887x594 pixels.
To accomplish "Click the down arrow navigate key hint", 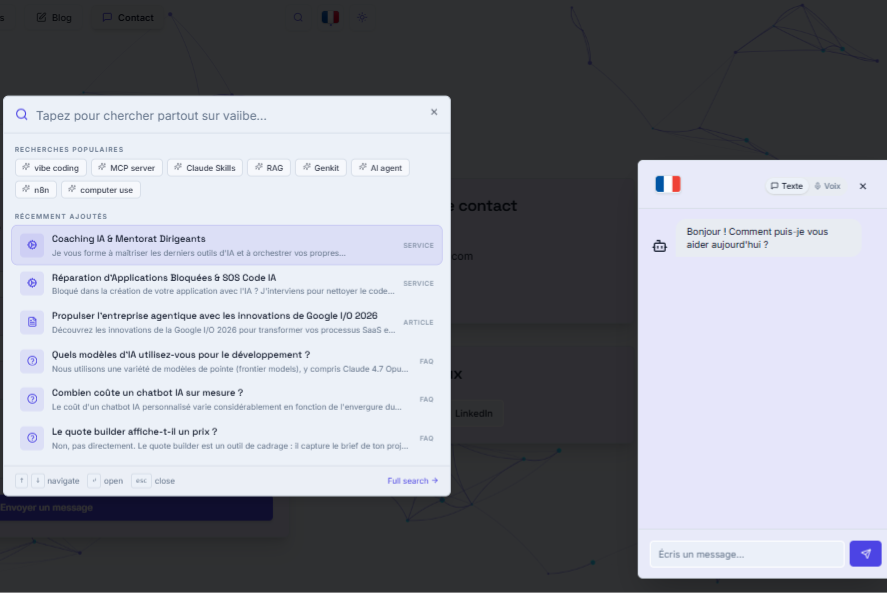I will tap(37, 480).
